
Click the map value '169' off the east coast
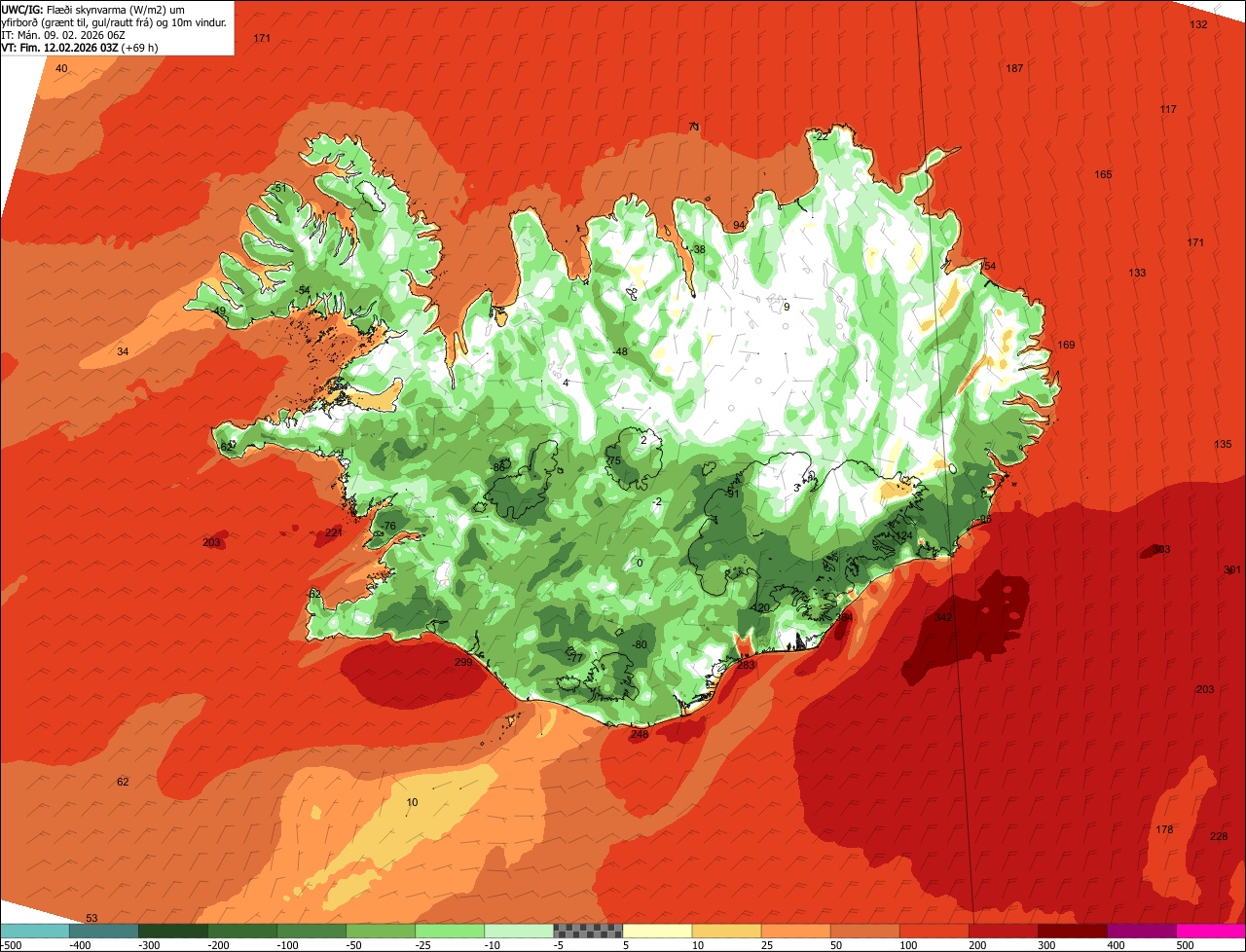tap(1066, 345)
